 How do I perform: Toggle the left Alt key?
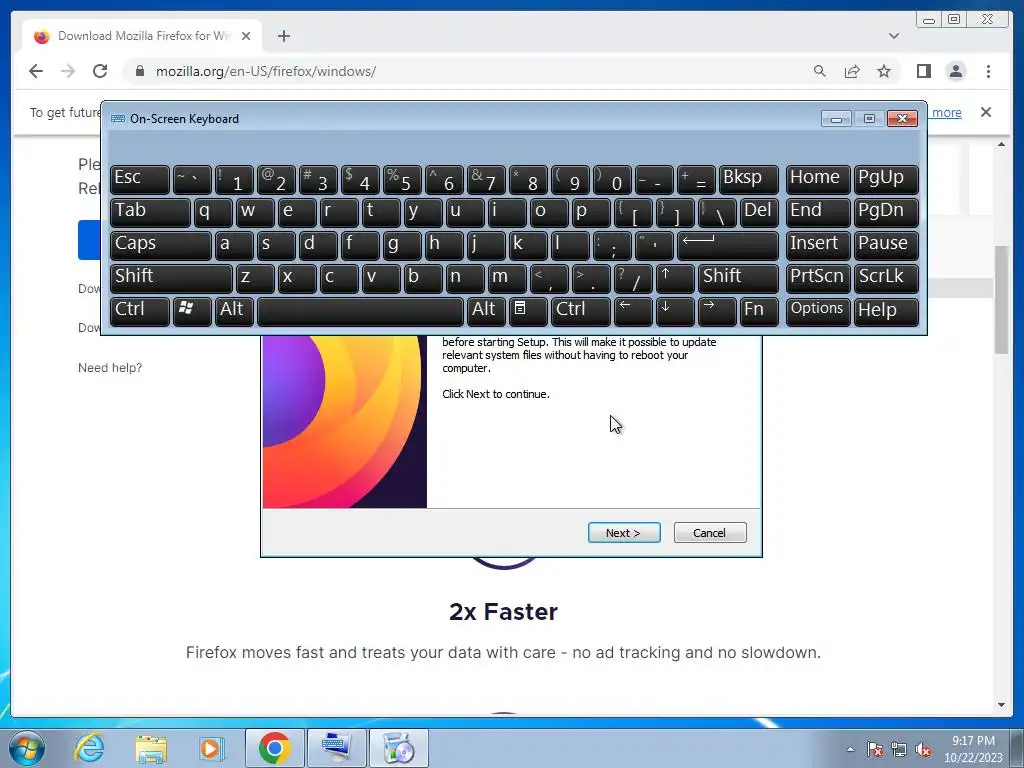pyautogui.click(x=234, y=310)
